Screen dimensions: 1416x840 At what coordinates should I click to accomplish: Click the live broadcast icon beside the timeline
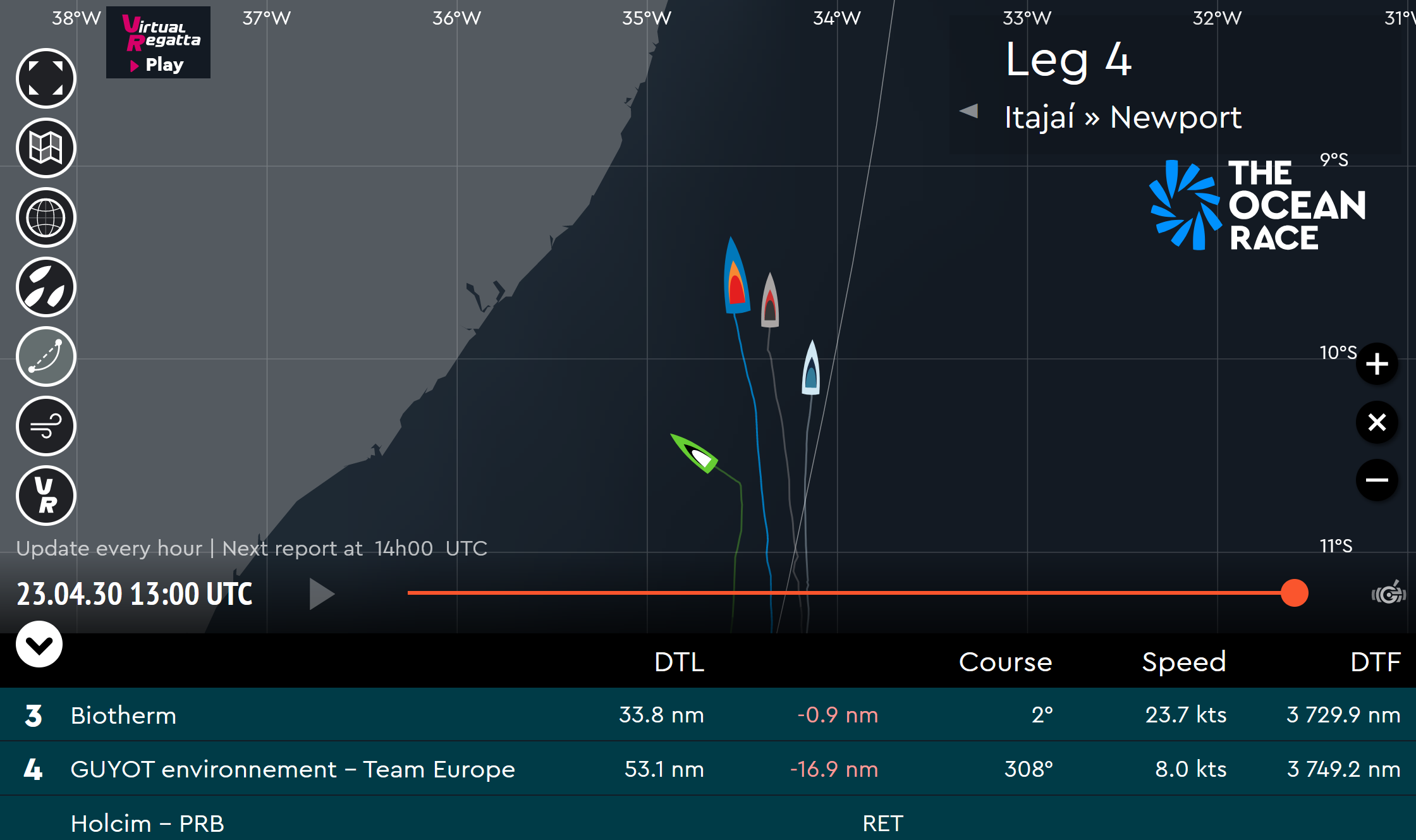pyautogui.click(x=1389, y=593)
